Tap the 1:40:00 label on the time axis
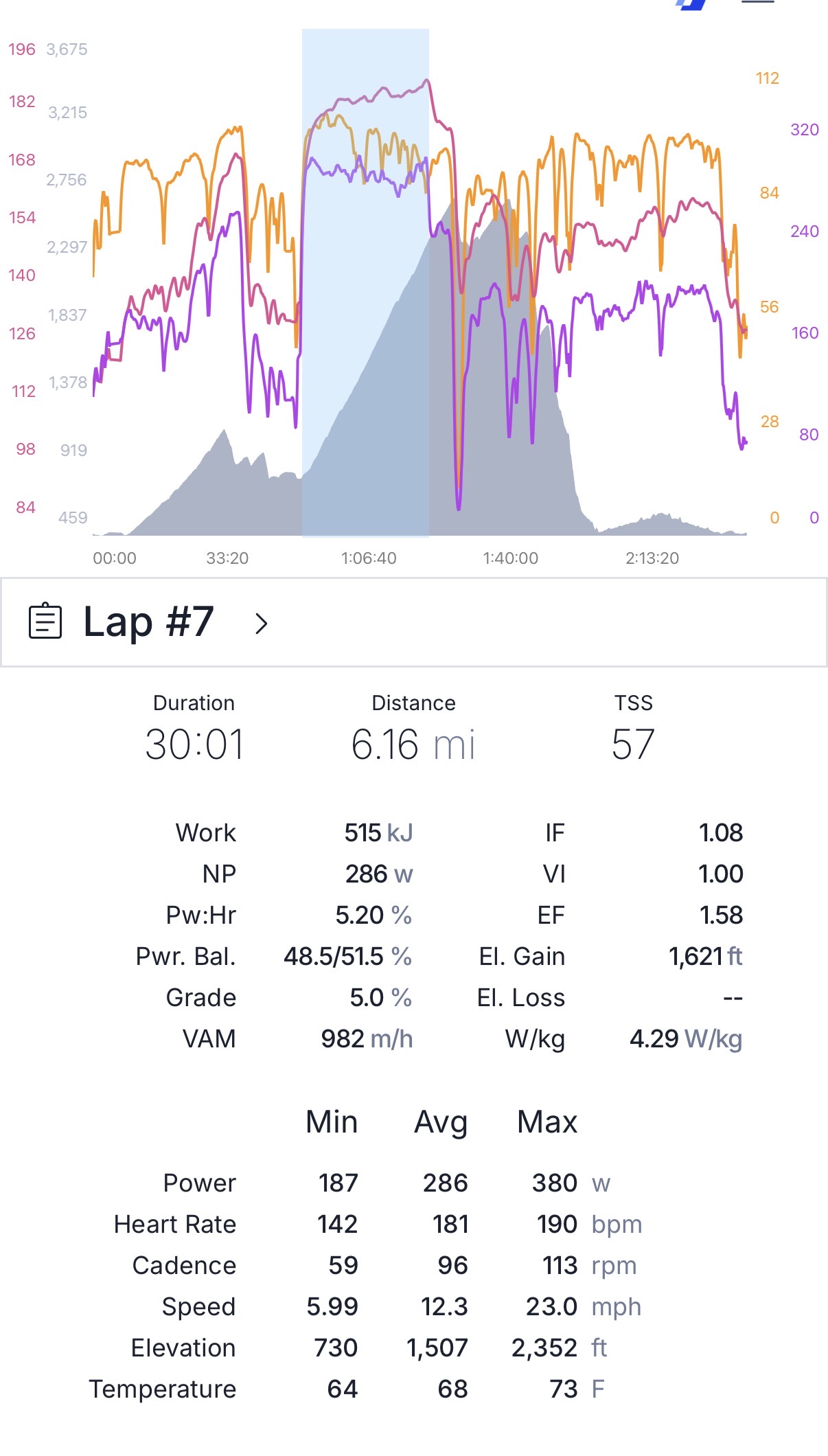 click(x=510, y=558)
